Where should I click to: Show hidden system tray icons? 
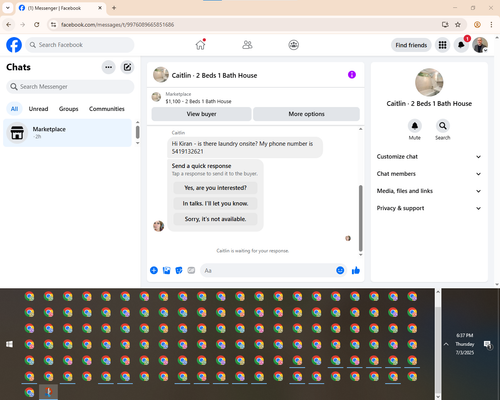[446, 344]
